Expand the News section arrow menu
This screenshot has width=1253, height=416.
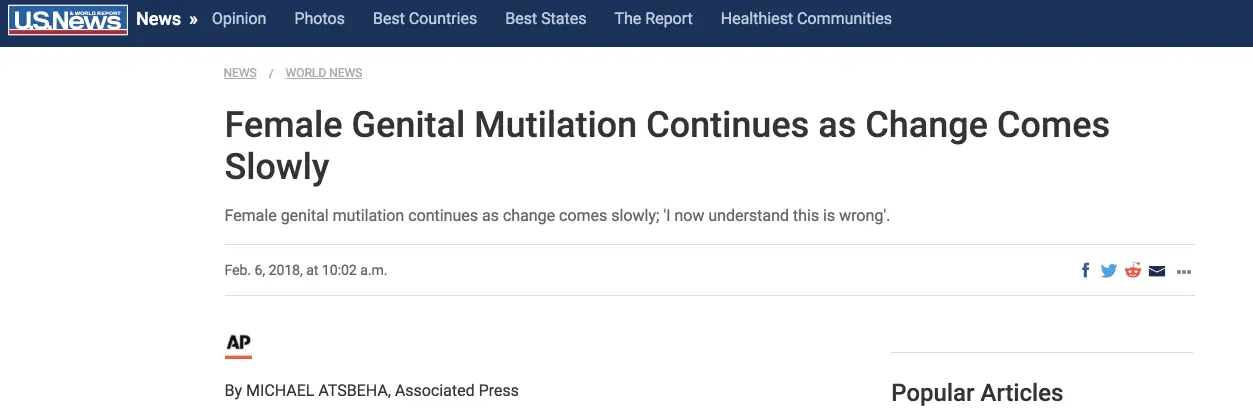pos(193,19)
